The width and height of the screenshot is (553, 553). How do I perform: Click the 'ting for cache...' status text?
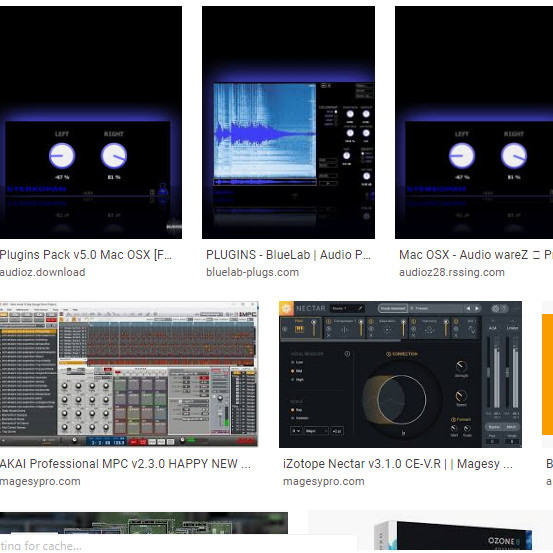coord(41,546)
